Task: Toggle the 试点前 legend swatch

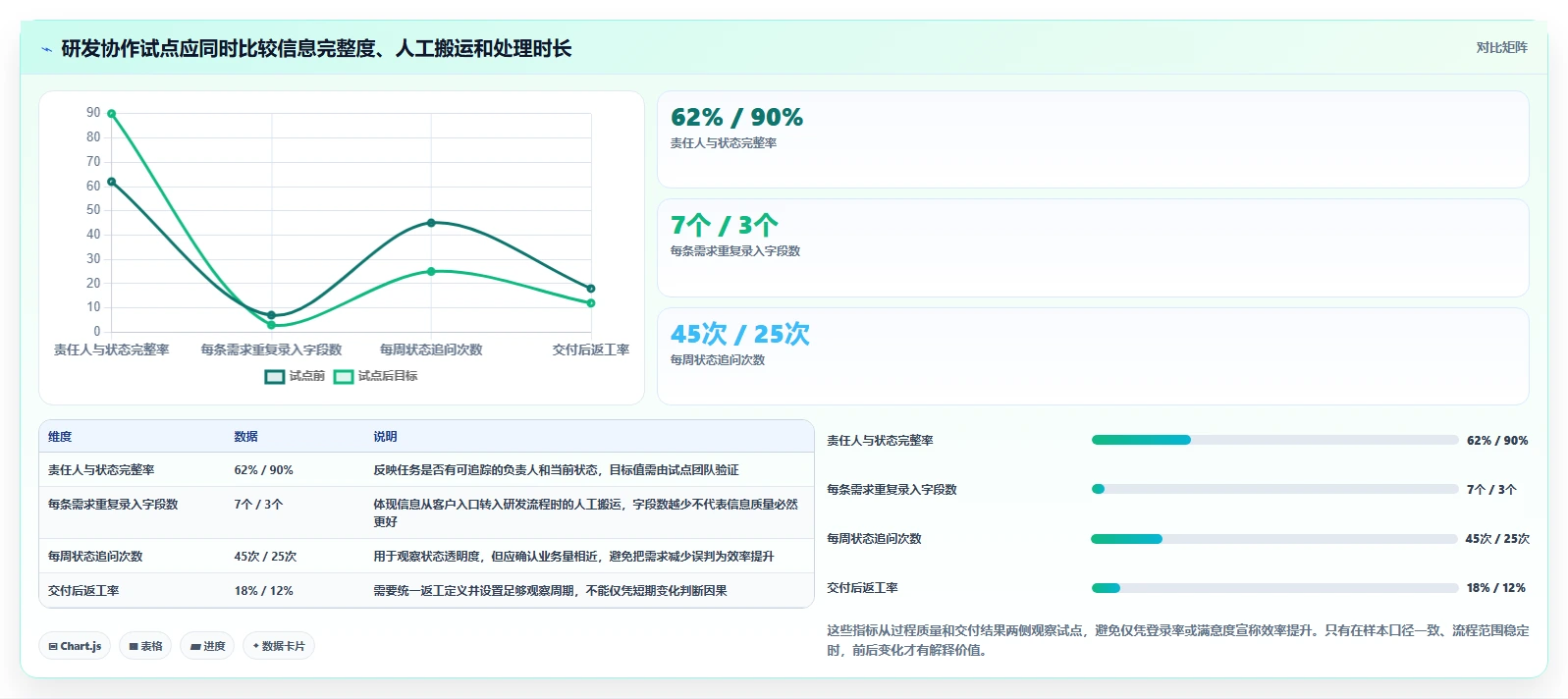Action: (275, 376)
